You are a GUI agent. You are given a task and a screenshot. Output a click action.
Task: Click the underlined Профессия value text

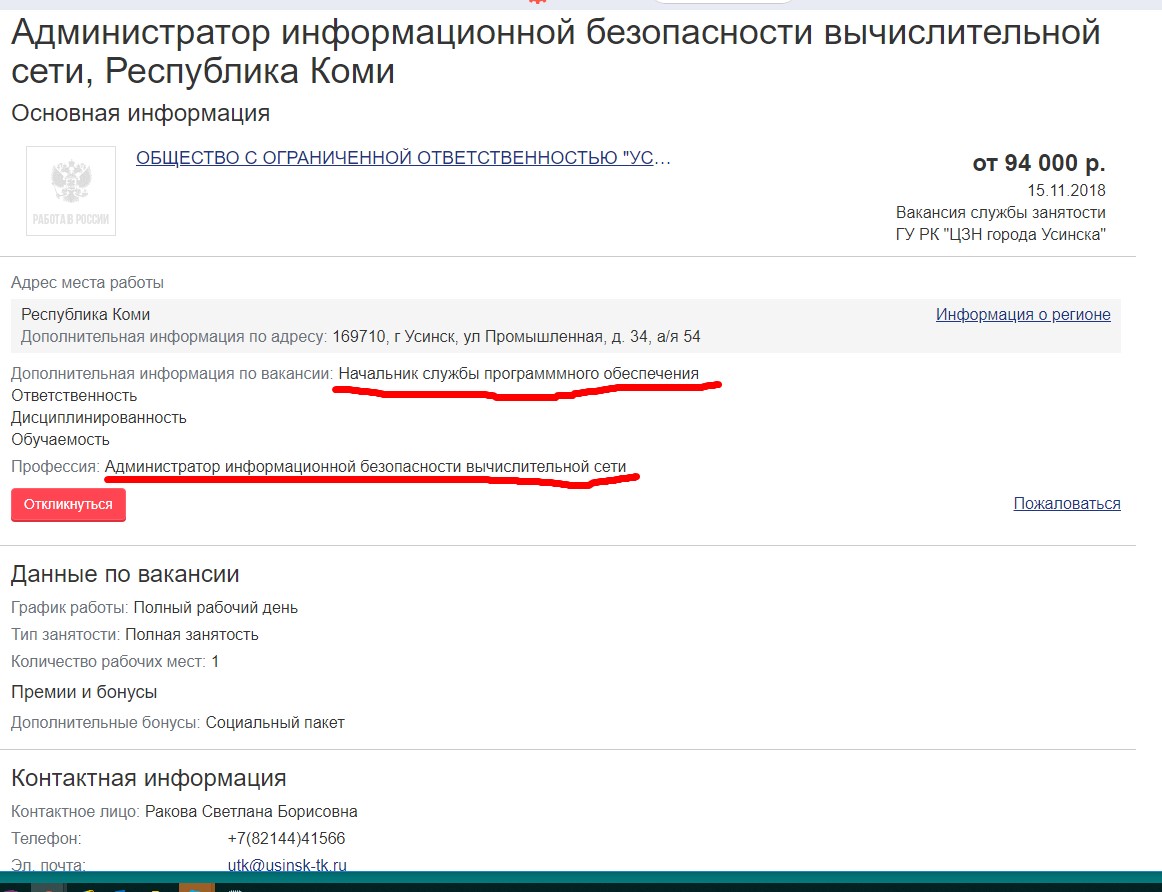click(x=365, y=466)
